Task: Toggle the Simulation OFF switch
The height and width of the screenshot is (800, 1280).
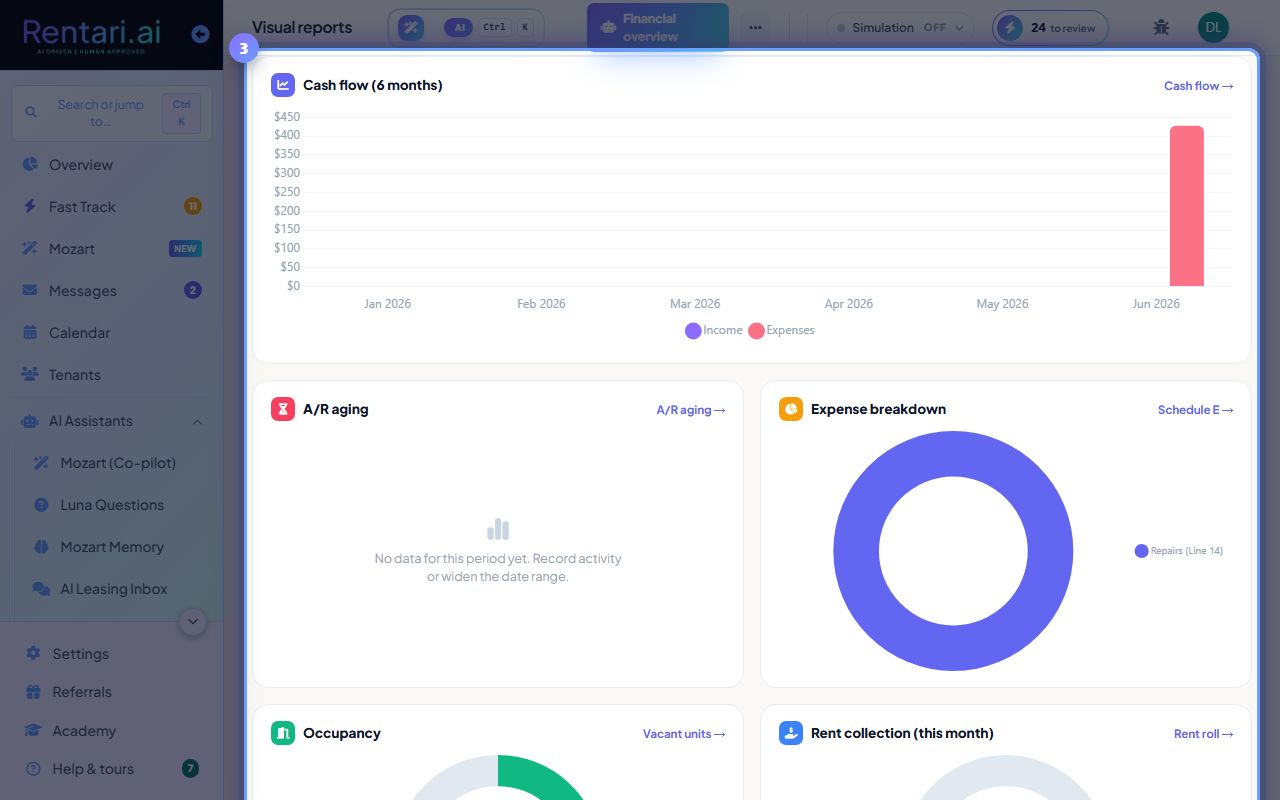Action: pyautogui.click(x=900, y=28)
